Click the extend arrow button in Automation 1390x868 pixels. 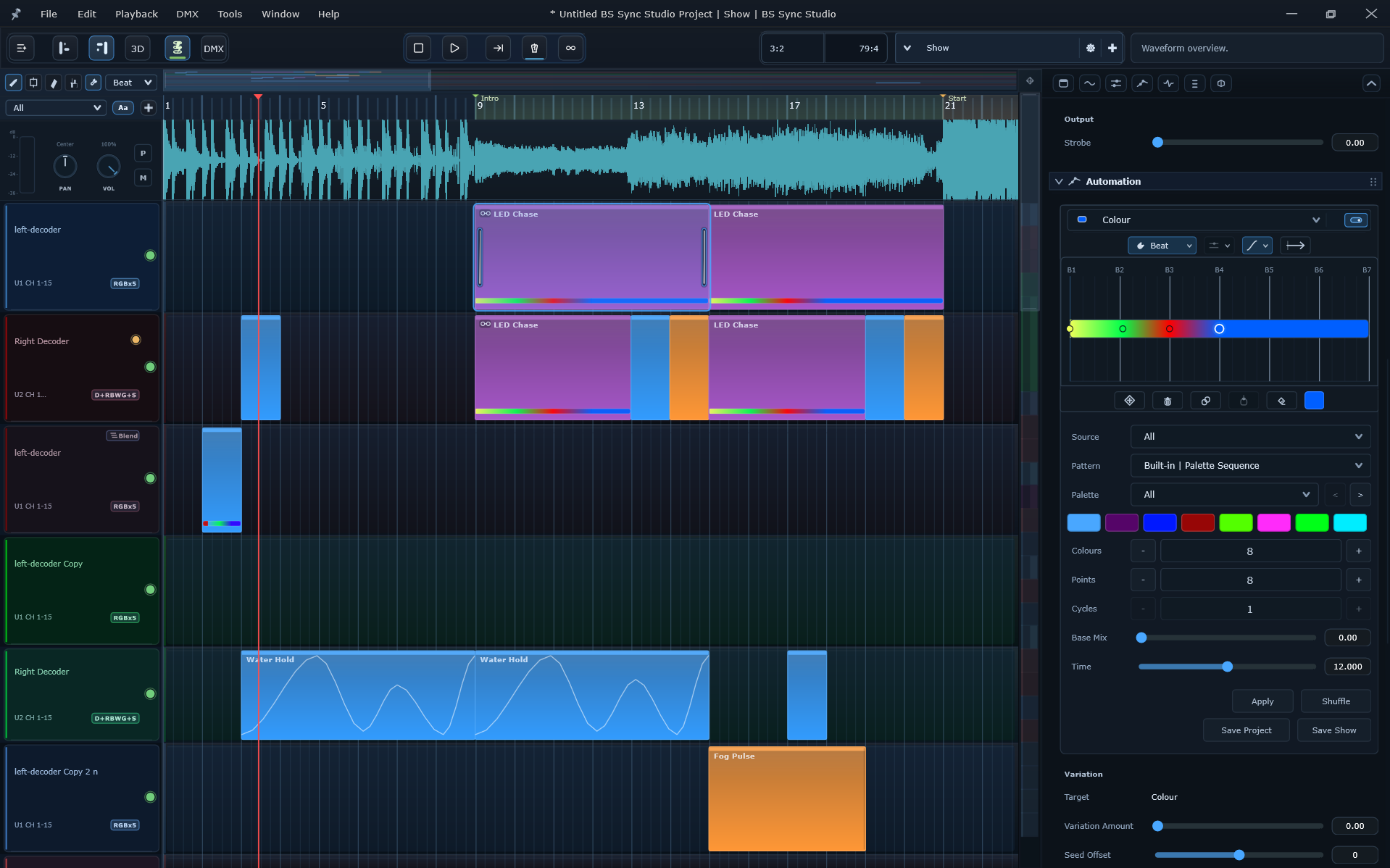click(1295, 246)
